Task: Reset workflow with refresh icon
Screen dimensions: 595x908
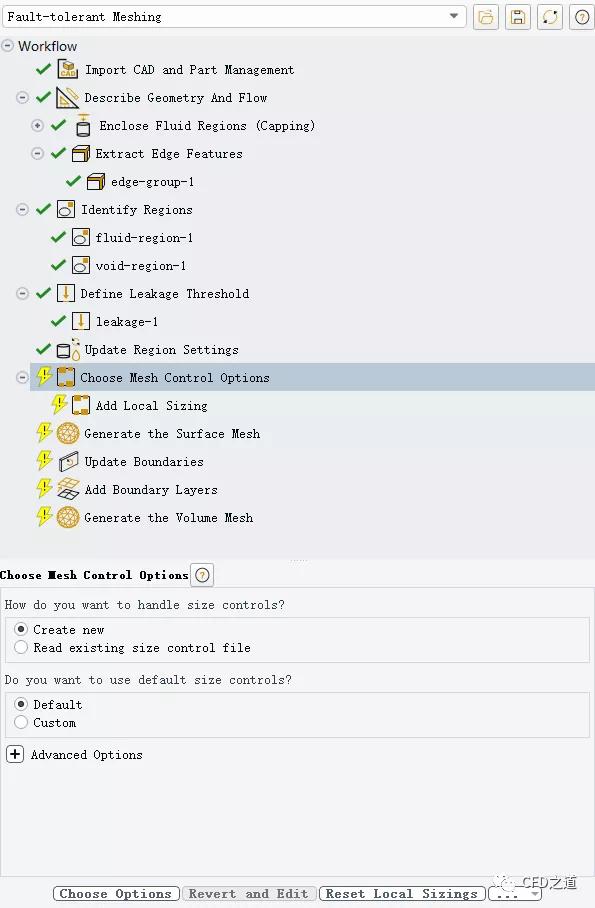Action: [x=550, y=17]
